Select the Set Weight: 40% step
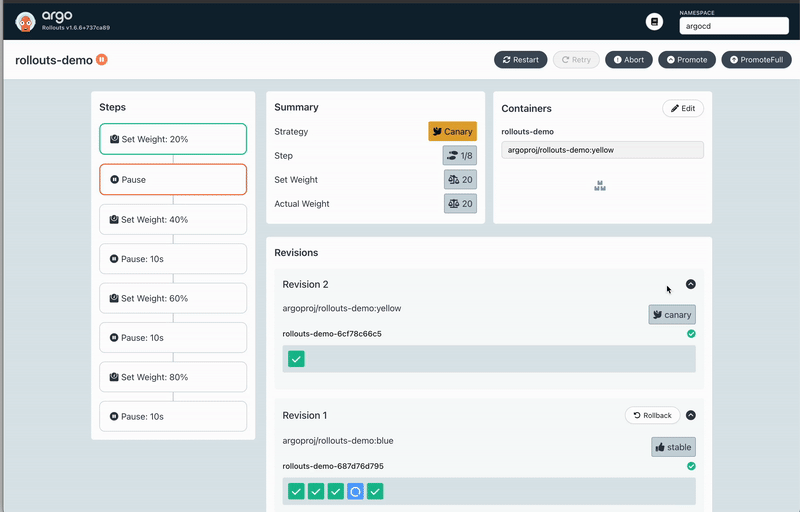The image size is (800, 512). click(173, 219)
